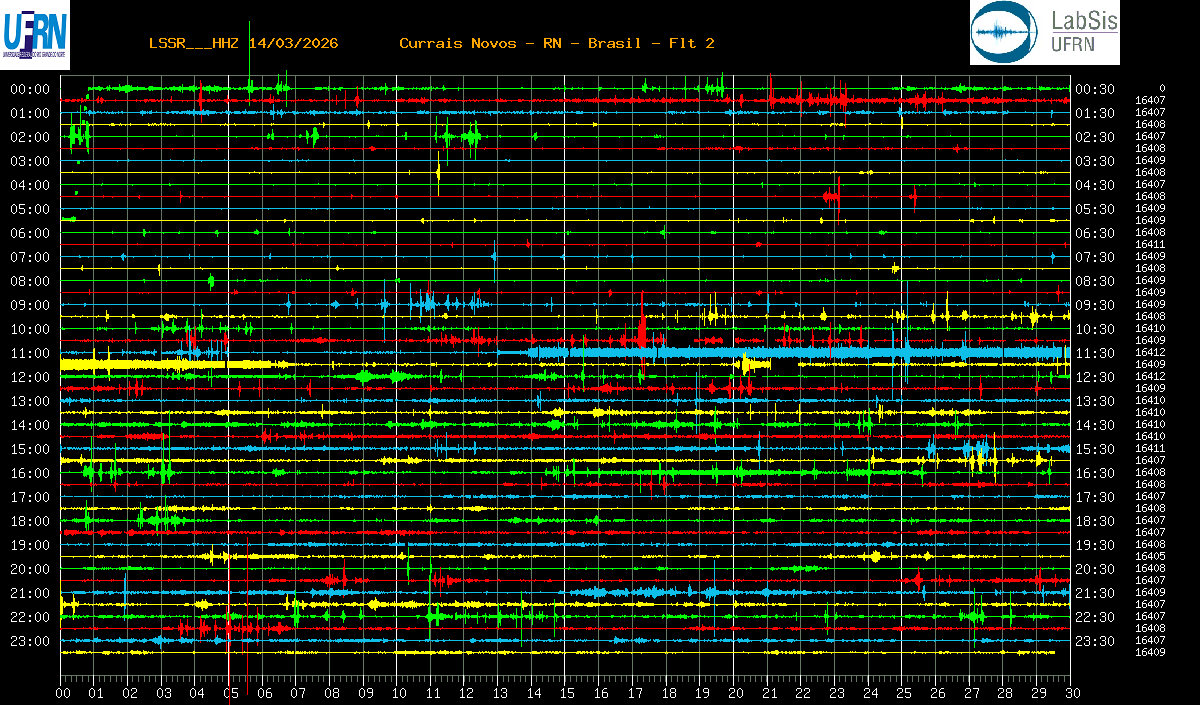The width and height of the screenshot is (1200, 705).
Task: Select the 20:30 label on right side
Action: point(1094,569)
